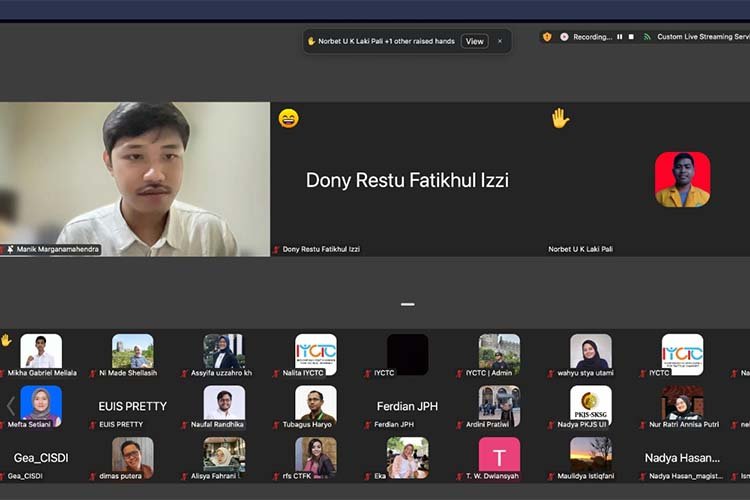Select Dony Restu Fatikhul Izzi tile
This screenshot has height=500, width=750.
pyautogui.click(x=407, y=179)
